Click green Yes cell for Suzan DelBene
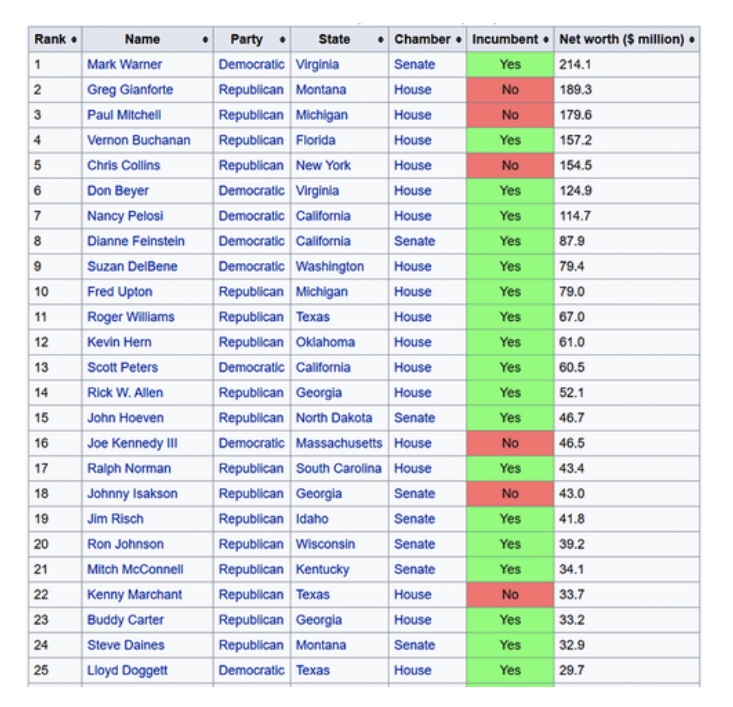The image size is (733, 707). coord(510,267)
